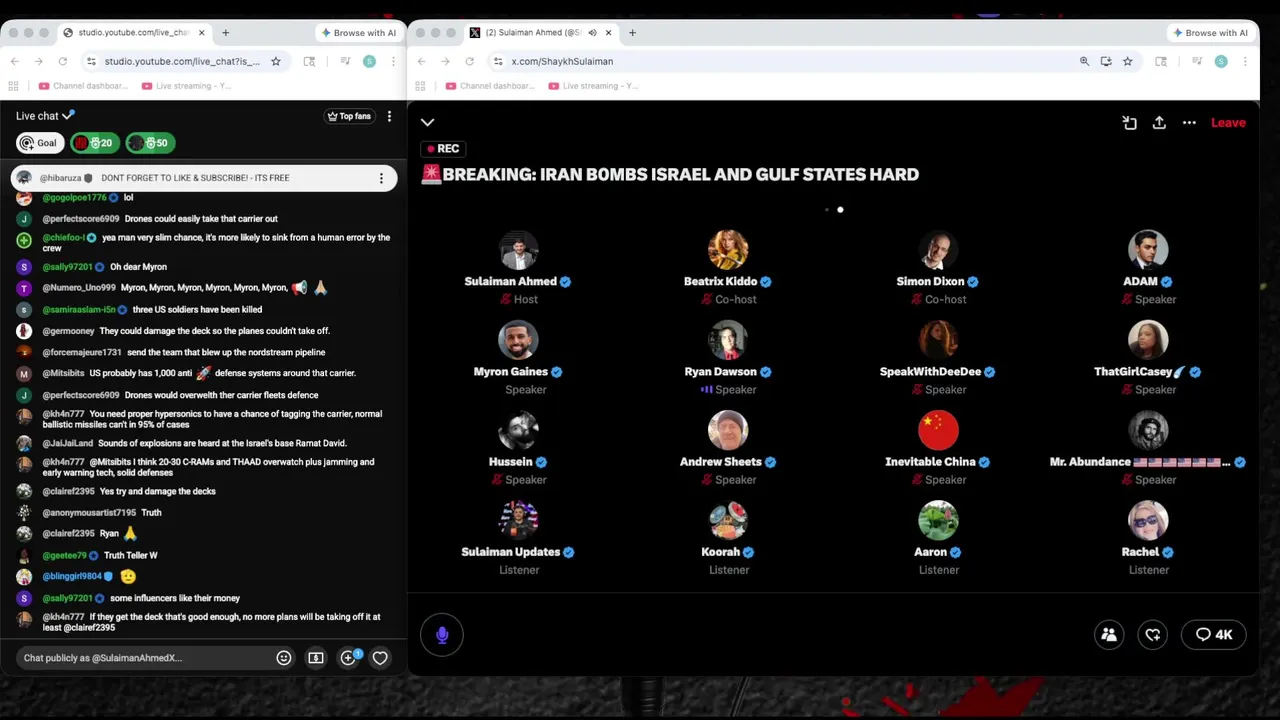
Task: Open Beatrix Kiddo co-host avatar
Action: (728, 250)
